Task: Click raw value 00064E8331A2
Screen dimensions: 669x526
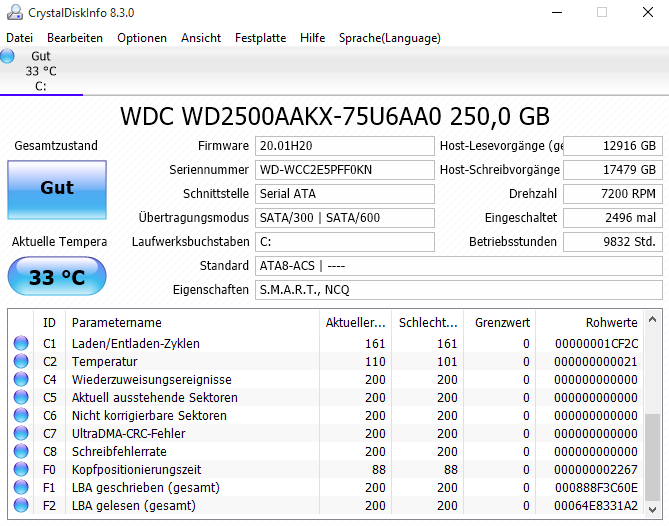Action: pyautogui.click(x=596, y=506)
